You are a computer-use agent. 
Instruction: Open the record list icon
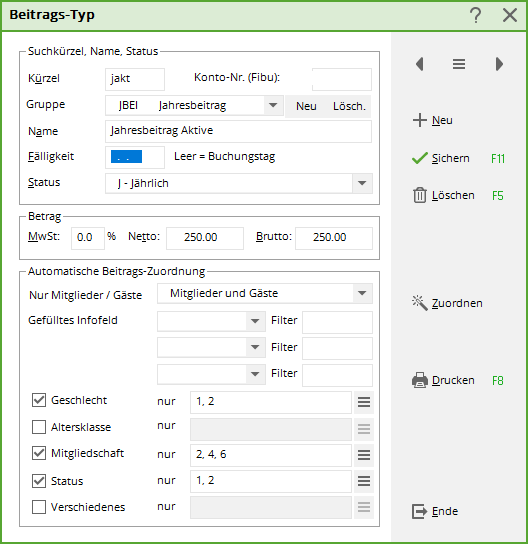tap(459, 64)
